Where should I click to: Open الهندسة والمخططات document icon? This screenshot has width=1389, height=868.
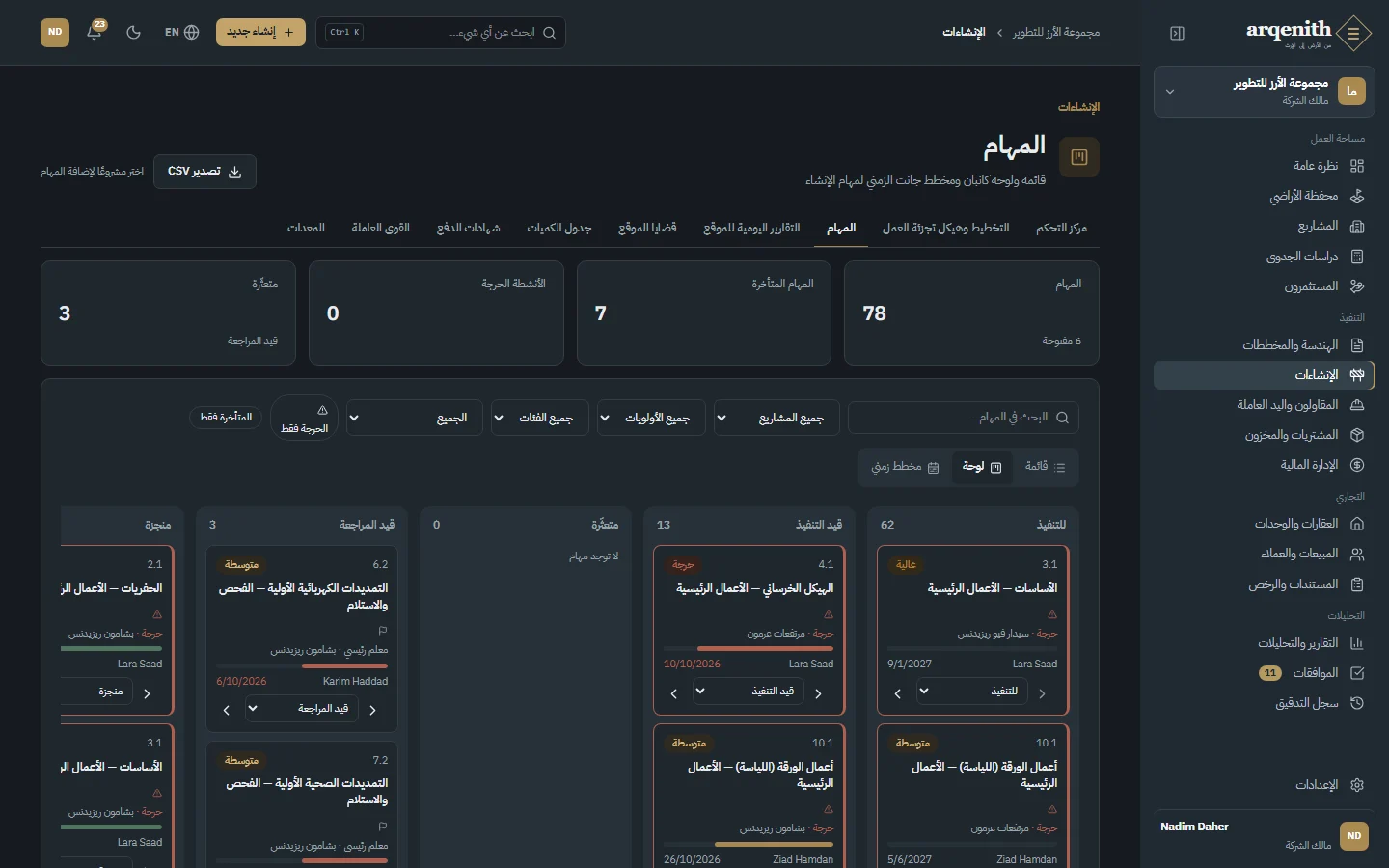1357,345
